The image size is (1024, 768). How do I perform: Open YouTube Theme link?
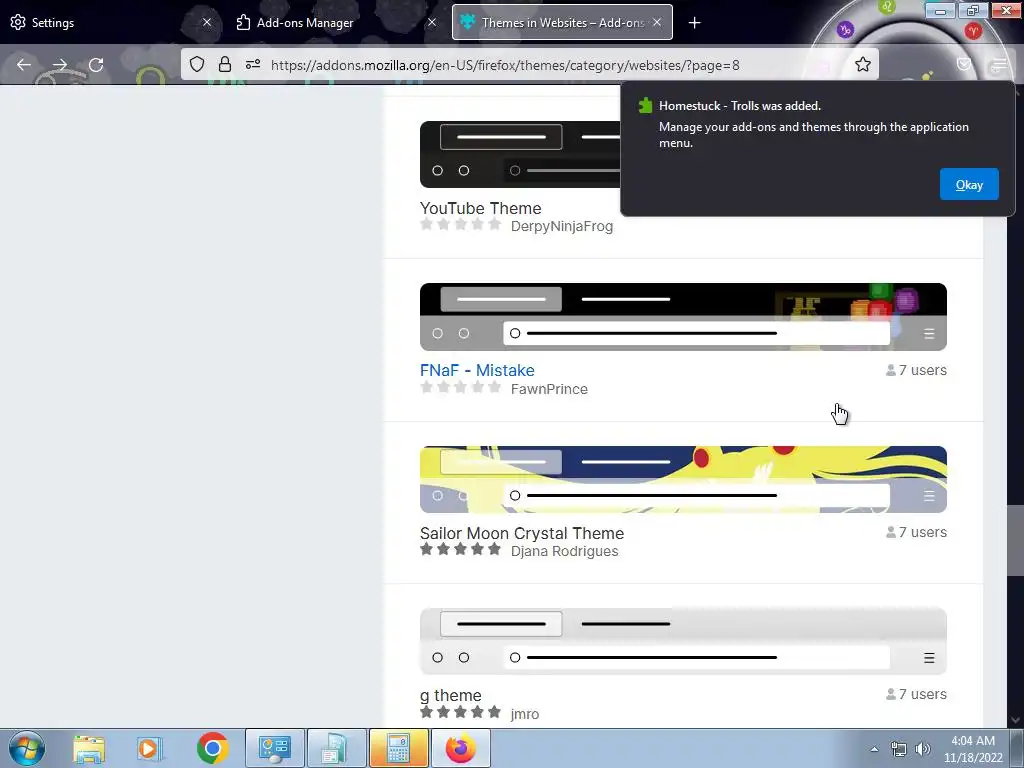click(481, 208)
